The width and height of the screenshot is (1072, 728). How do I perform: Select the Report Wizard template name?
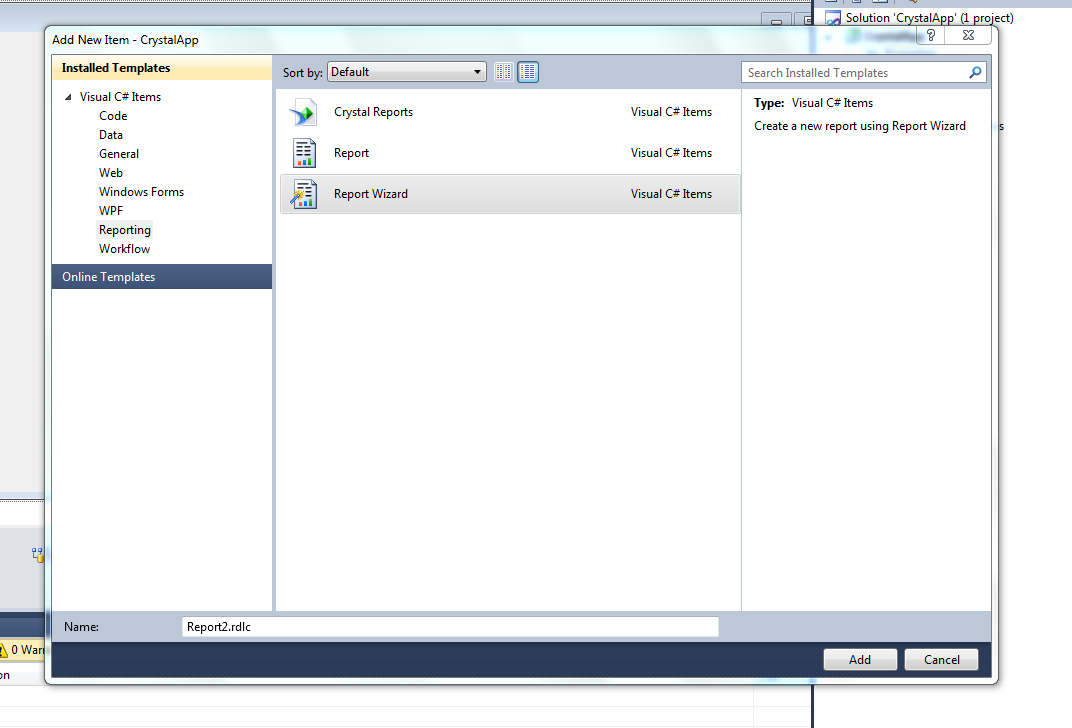click(371, 194)
